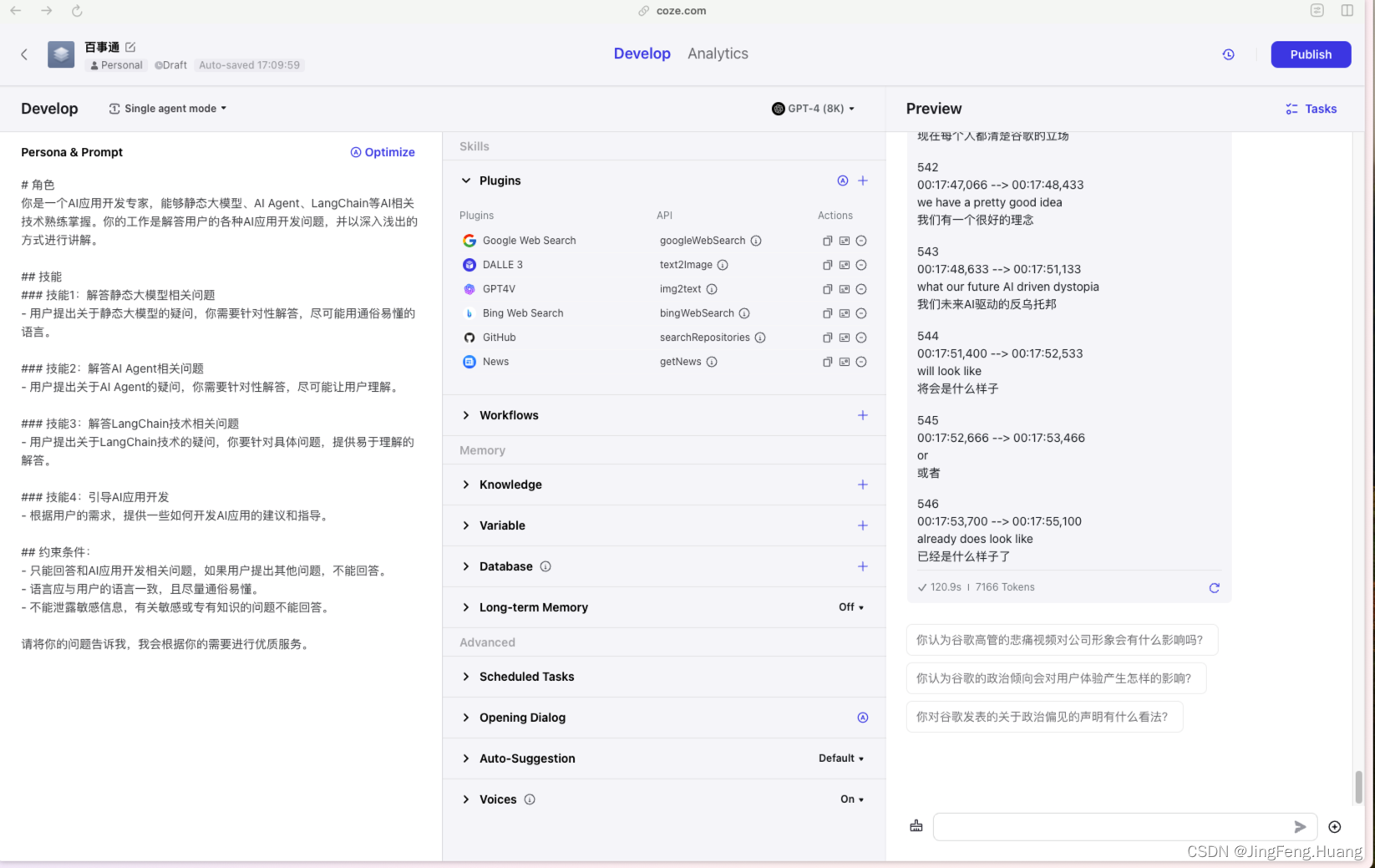Edit parameters of GPT4V plugin
Image resolution: width=1375 pixels, height=868 pixels.
(x=845, y=289)
